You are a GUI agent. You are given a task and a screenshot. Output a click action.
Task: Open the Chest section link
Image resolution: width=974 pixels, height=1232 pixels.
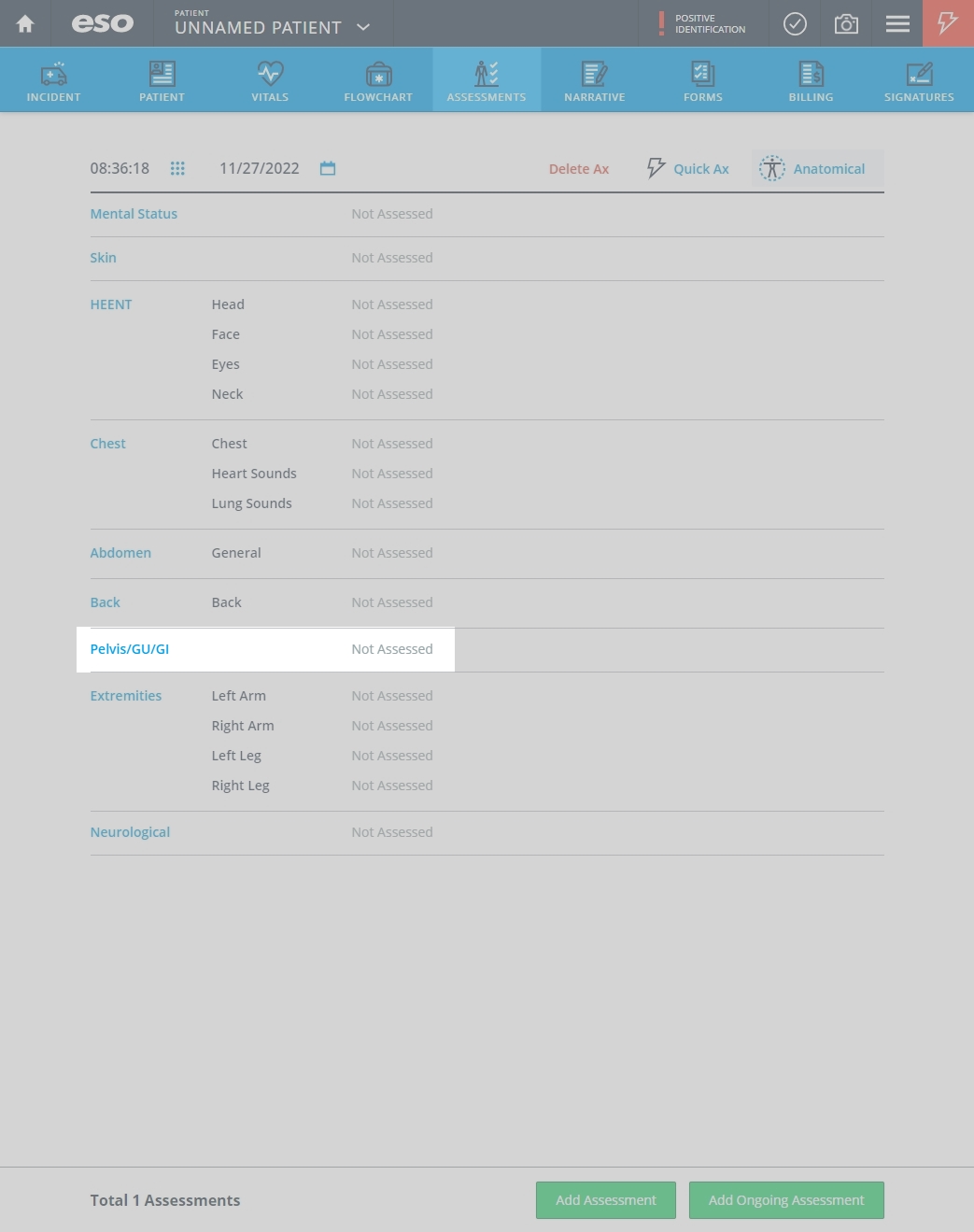(x=107, y=444)
